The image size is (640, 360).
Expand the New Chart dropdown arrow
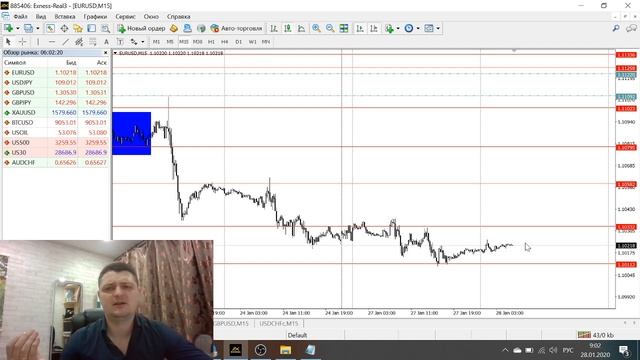(x=17, y=28)
